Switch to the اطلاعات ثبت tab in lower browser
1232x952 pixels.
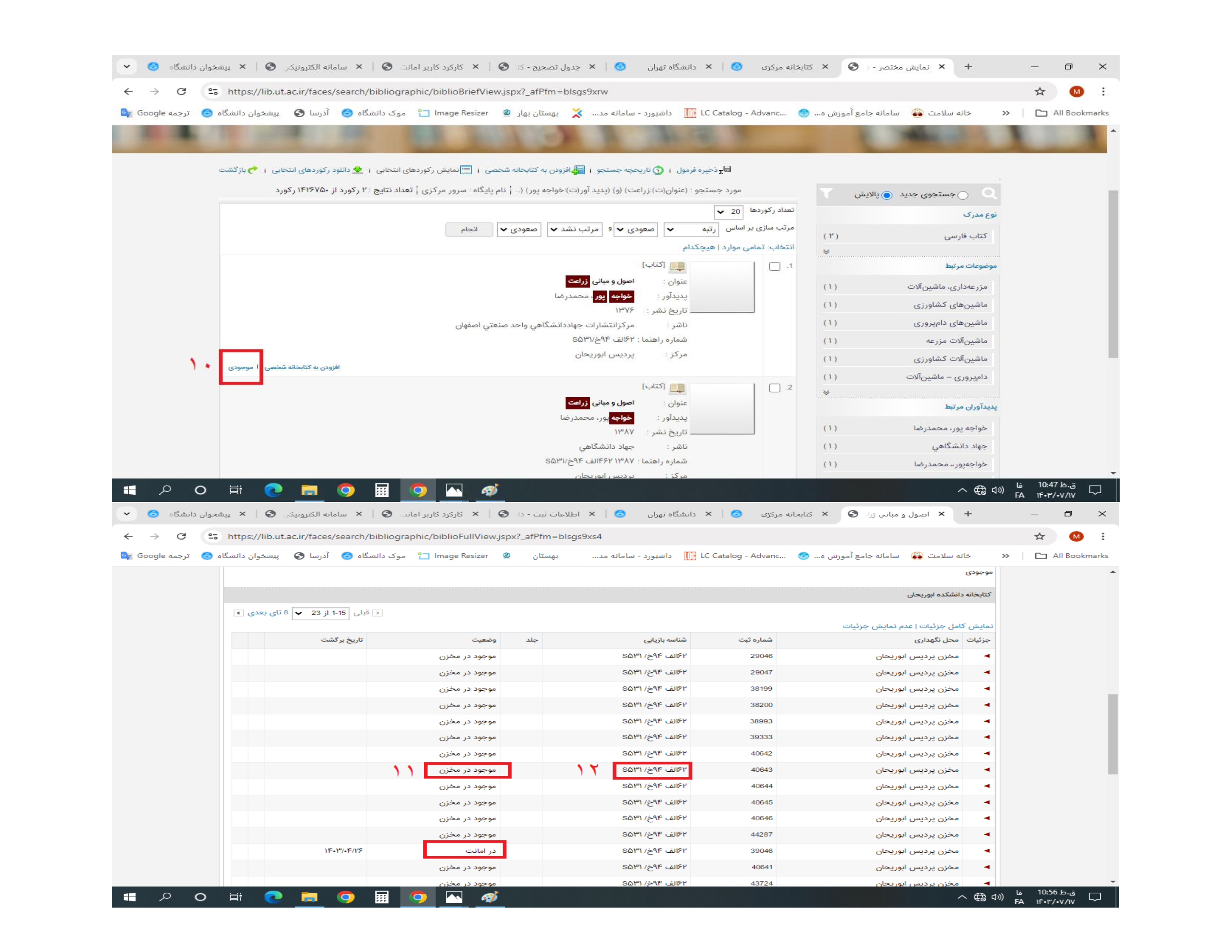point(547,514)
